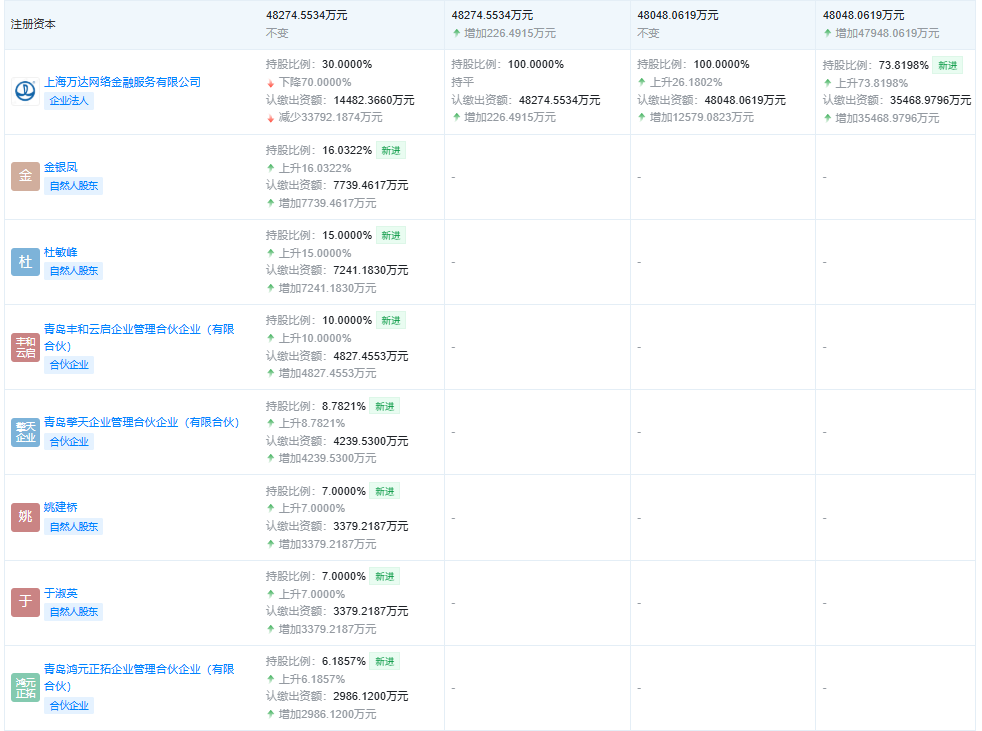This screenshot has width=982, height=731.
Task: Click the 企业法人 tag under 上海万达
Action: [x=69, y=100]
